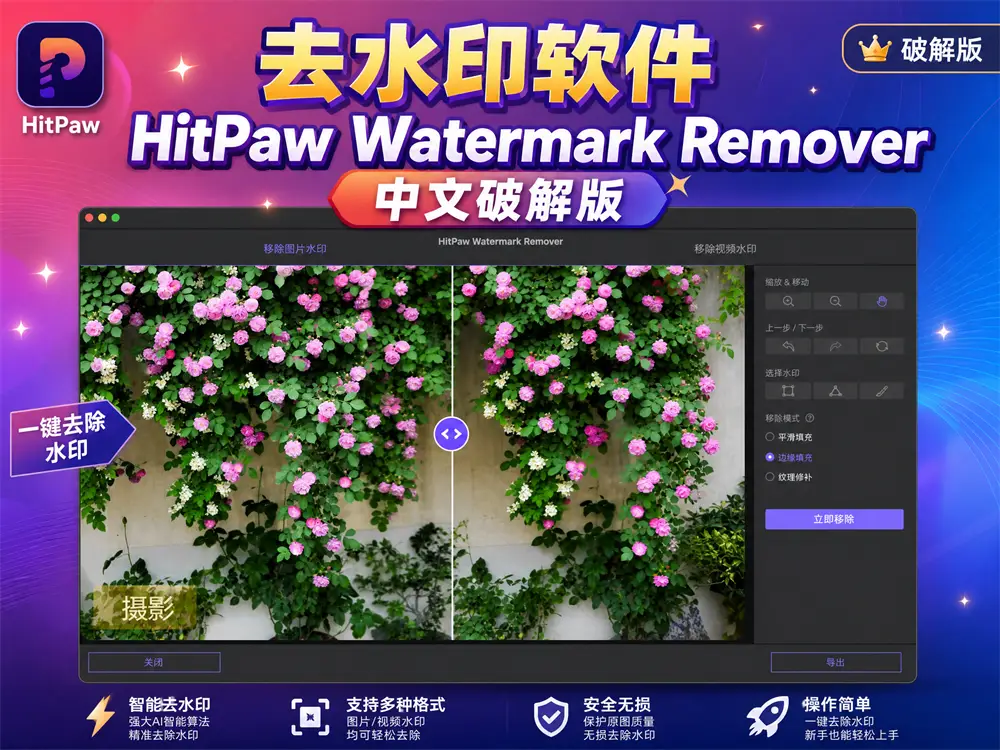
Task: Click the yellow macOS minimize button
Action: pyautogui.click(x=102, y=218)
